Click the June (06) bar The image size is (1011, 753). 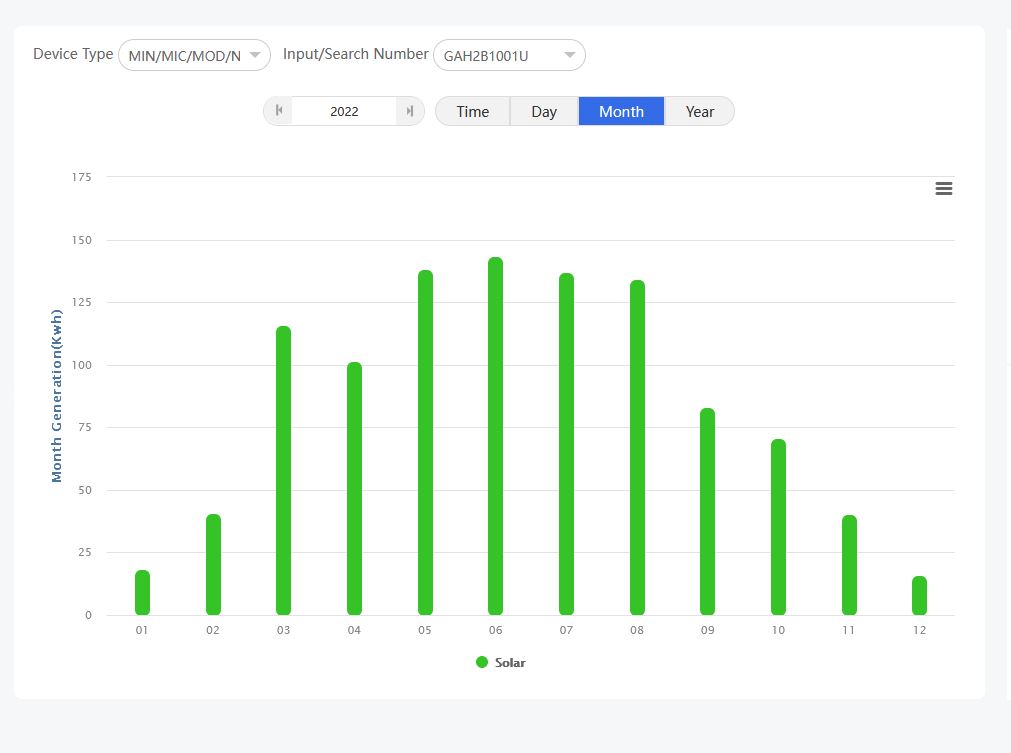[x=495, y=436]
